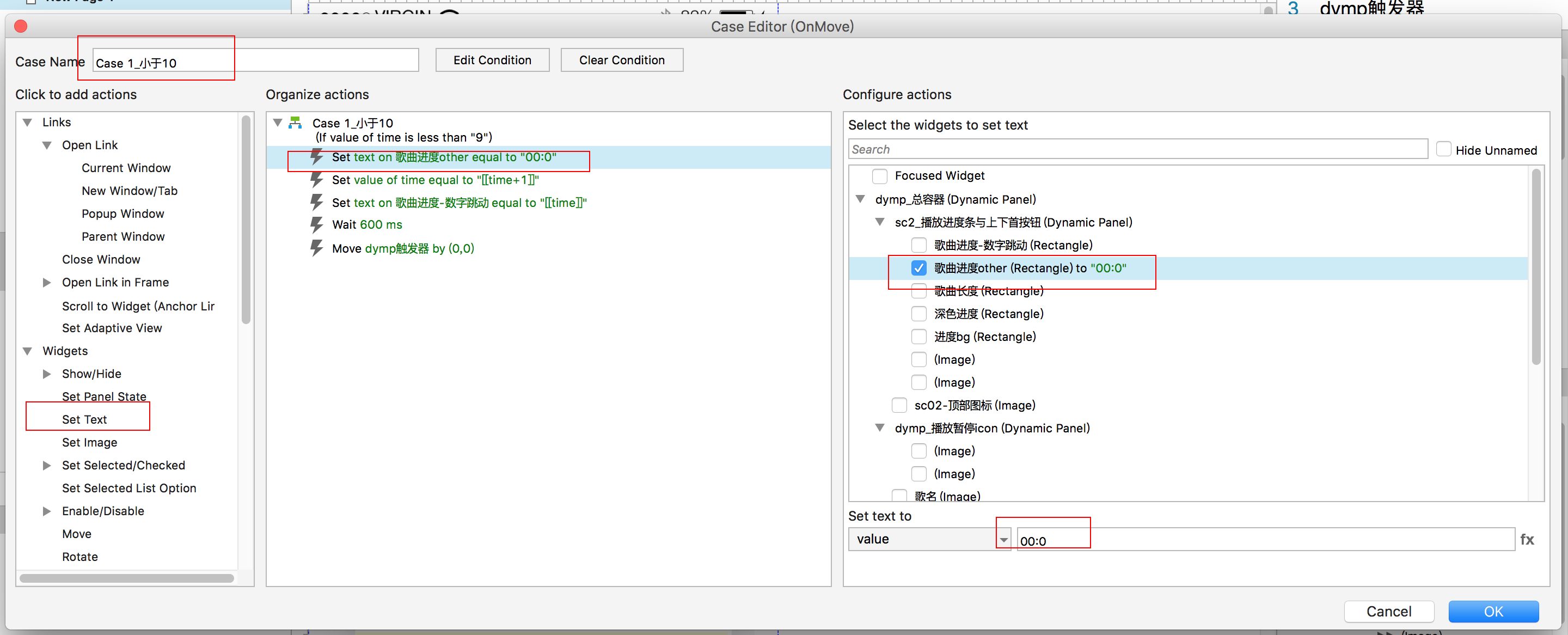This screenshot has width=1568, height=635.
Task: Check the Focused Widget checkbox
Action: (879, 176)
